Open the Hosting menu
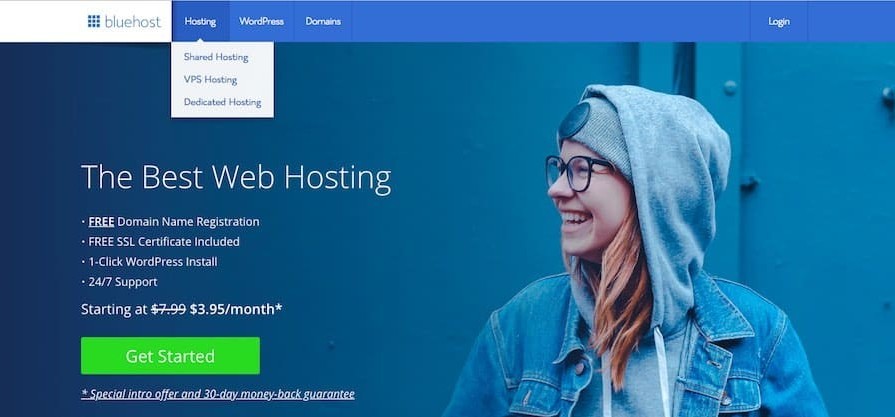 click(200, 21)
